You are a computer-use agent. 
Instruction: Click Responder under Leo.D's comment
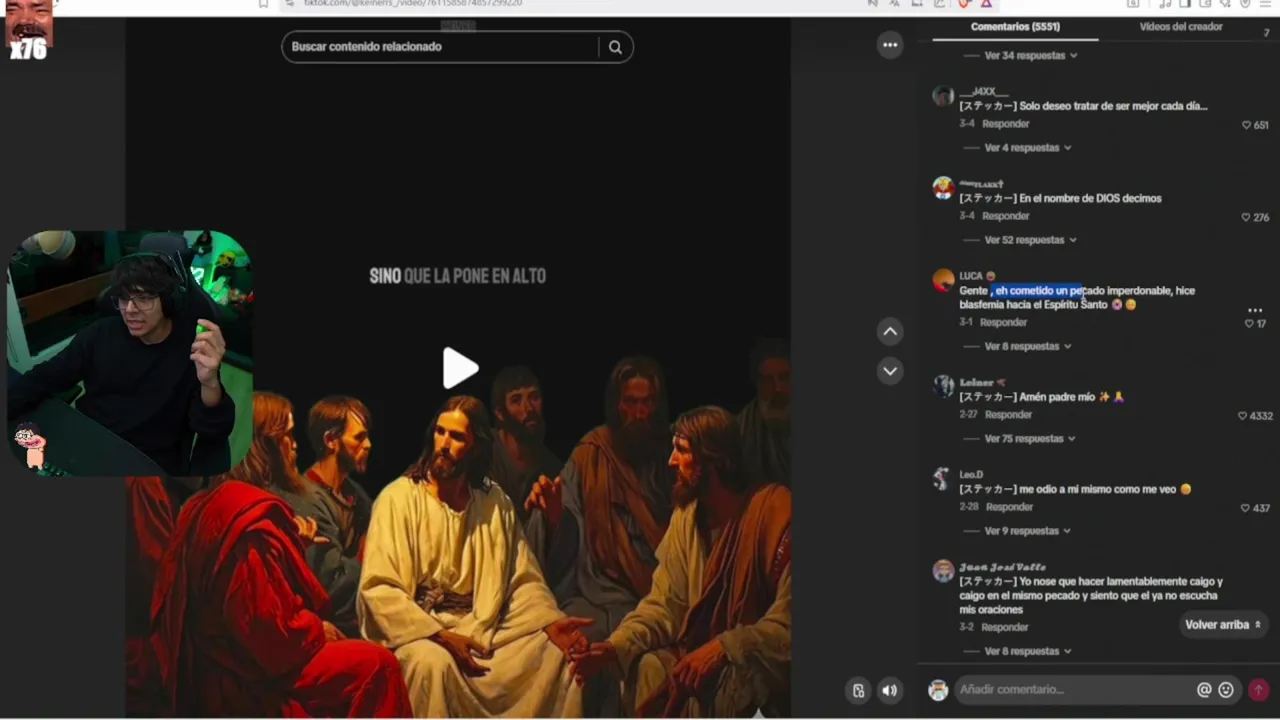pyautogui.click(x=1009, y=507)
